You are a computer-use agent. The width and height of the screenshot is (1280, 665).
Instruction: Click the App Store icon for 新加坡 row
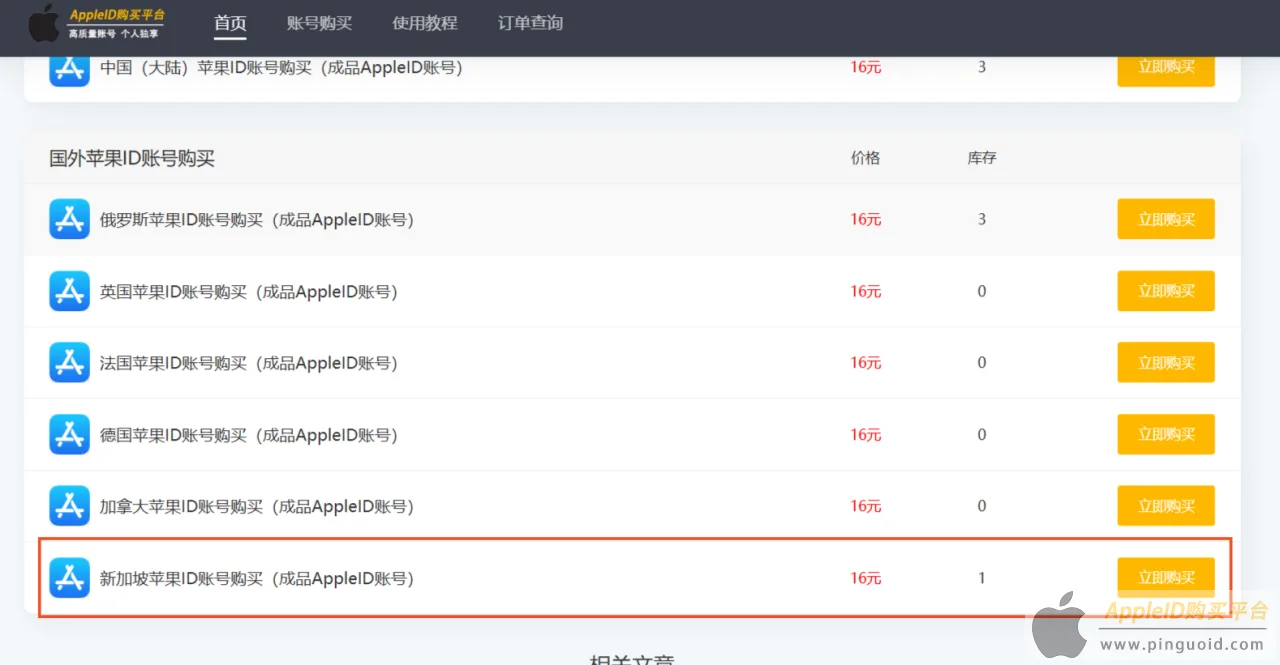coord(69,578)
